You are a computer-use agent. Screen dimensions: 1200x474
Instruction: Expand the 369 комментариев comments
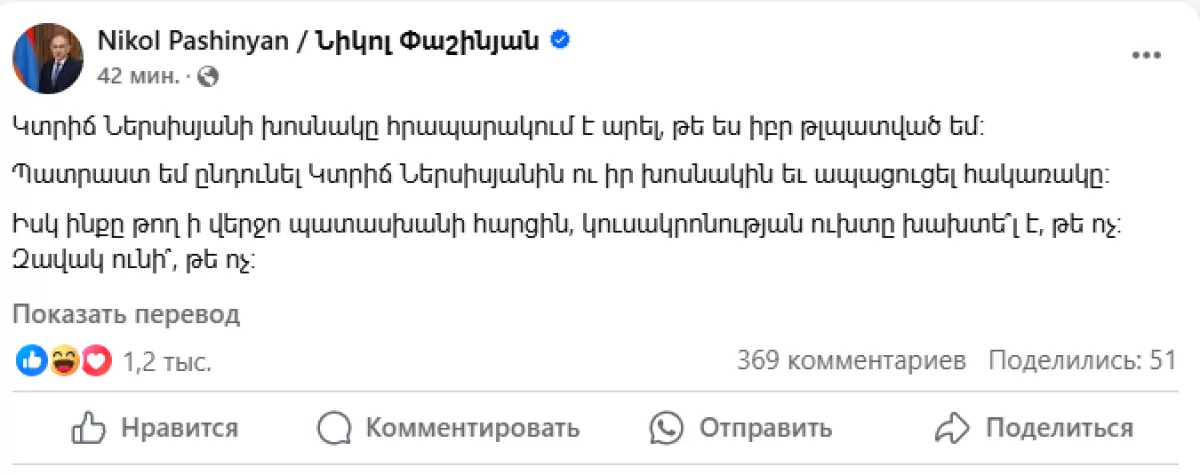852,360
